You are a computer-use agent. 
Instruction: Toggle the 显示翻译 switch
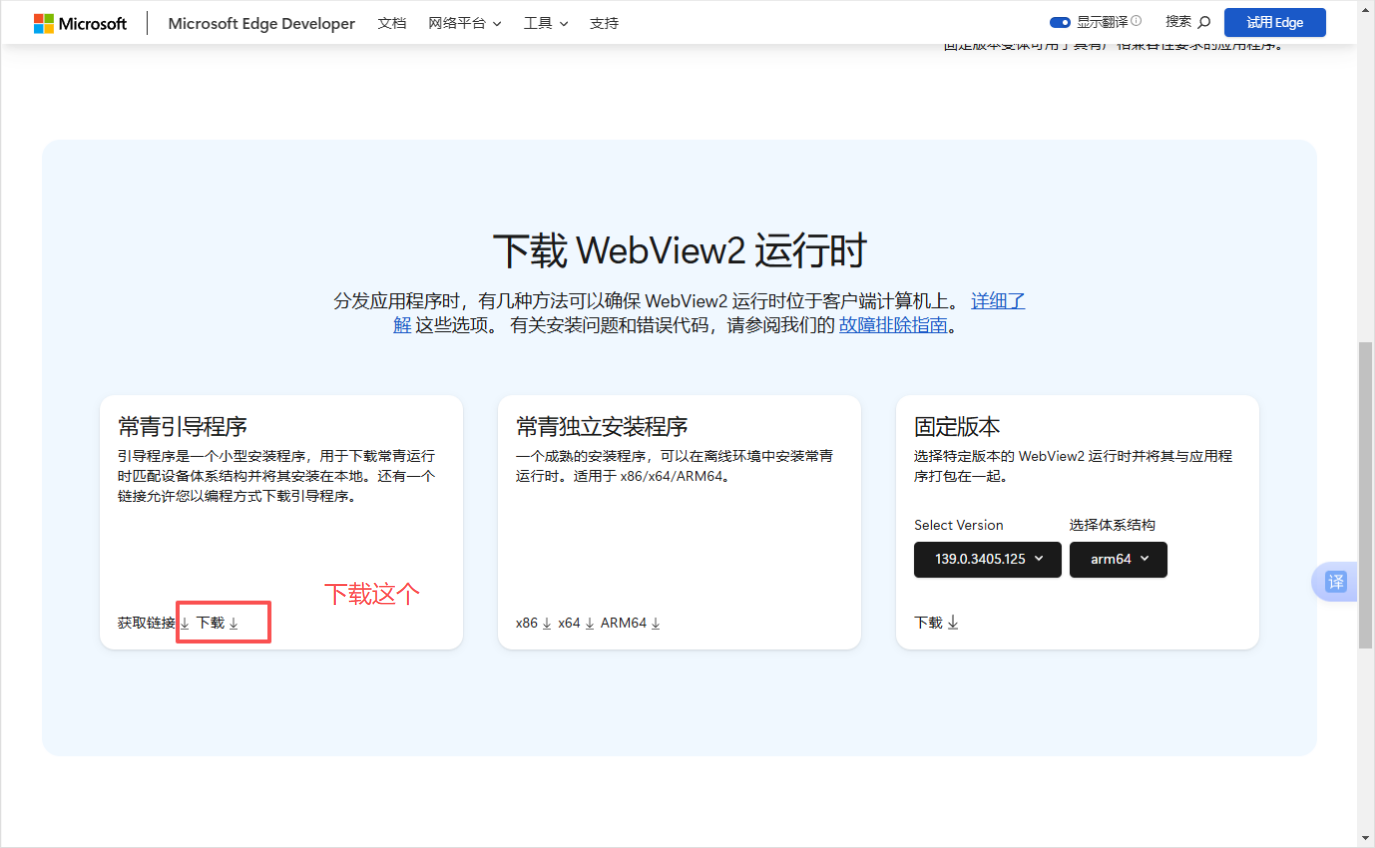point(1060,22)
